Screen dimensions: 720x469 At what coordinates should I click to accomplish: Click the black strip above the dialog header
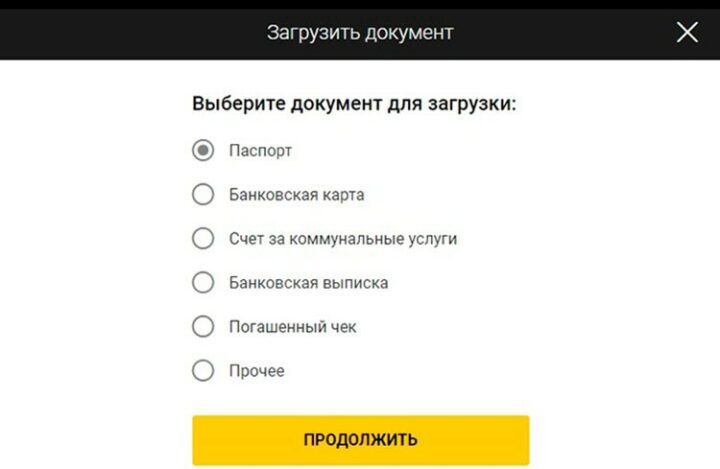pos(360,4)
